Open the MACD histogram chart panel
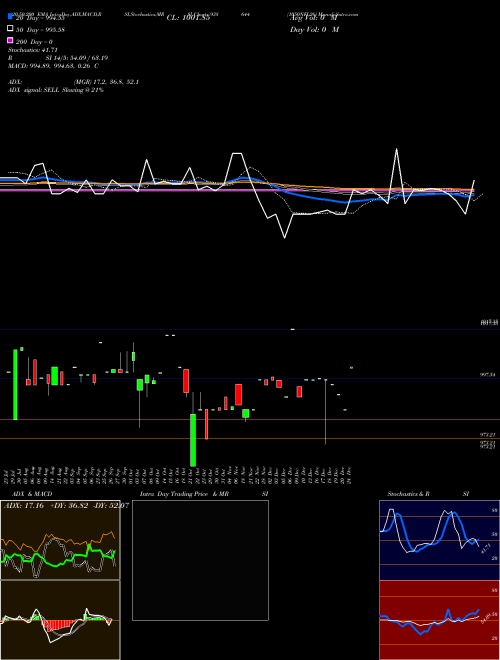The height and width of the screenshot is (660, 500). pyautogui.click(x=60, y=620)
